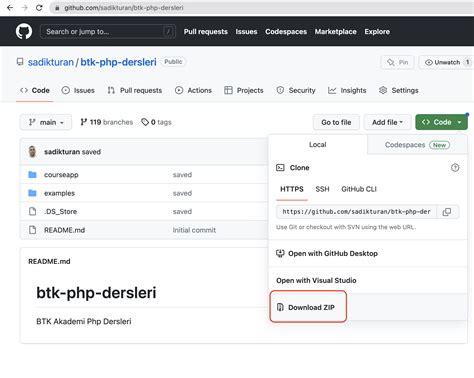
Task: Switch to the Projects tab
Action: pyautogui.click(x=244, y=90)
